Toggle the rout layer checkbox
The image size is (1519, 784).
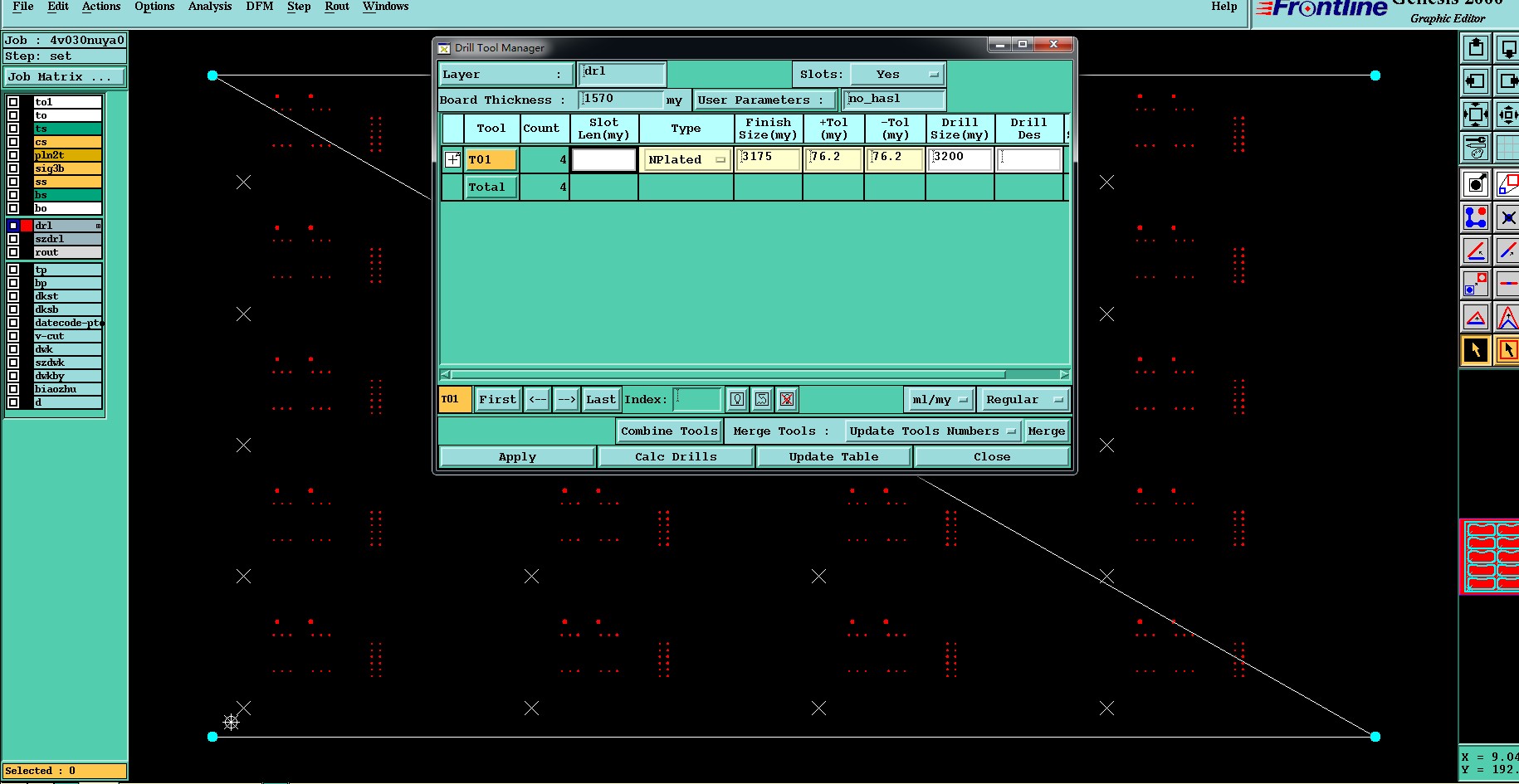13,252
